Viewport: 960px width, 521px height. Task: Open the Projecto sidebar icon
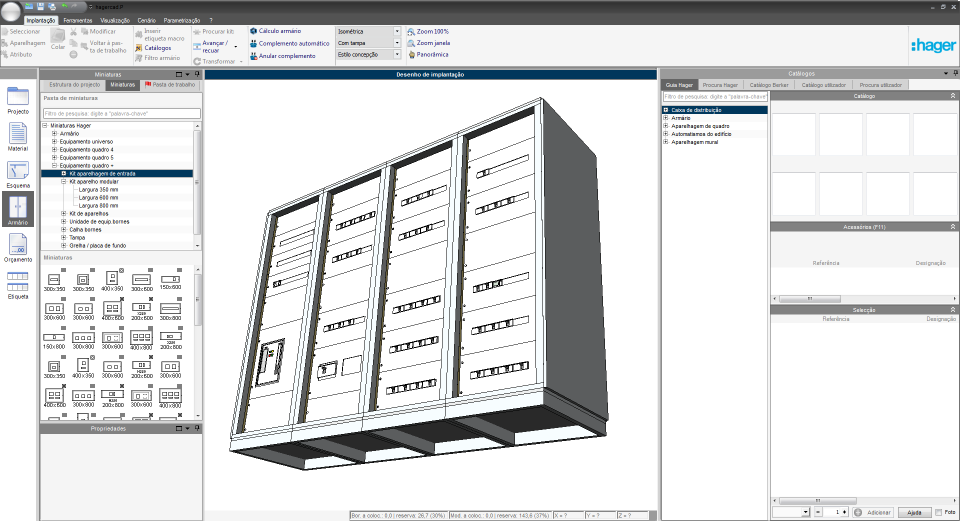tap(18, 98)
